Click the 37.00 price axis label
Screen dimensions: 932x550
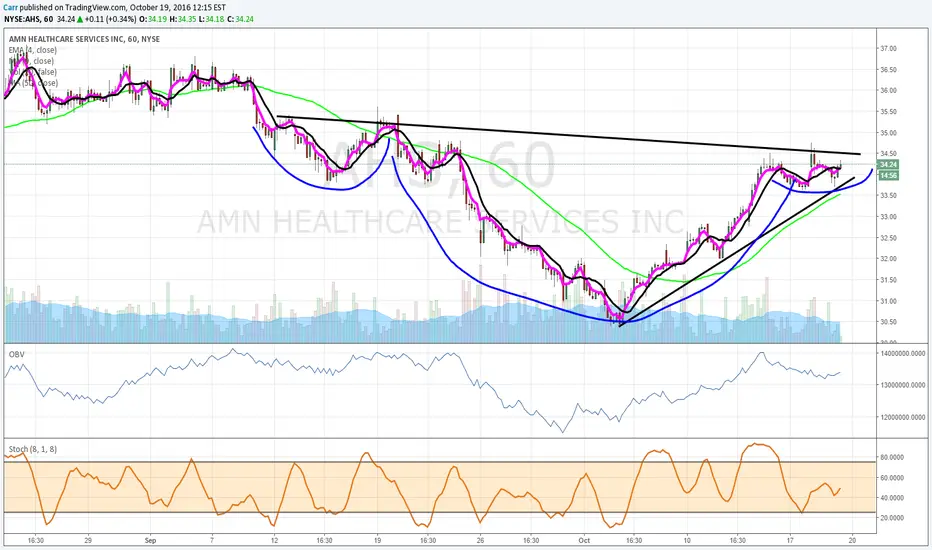[888, 49]
